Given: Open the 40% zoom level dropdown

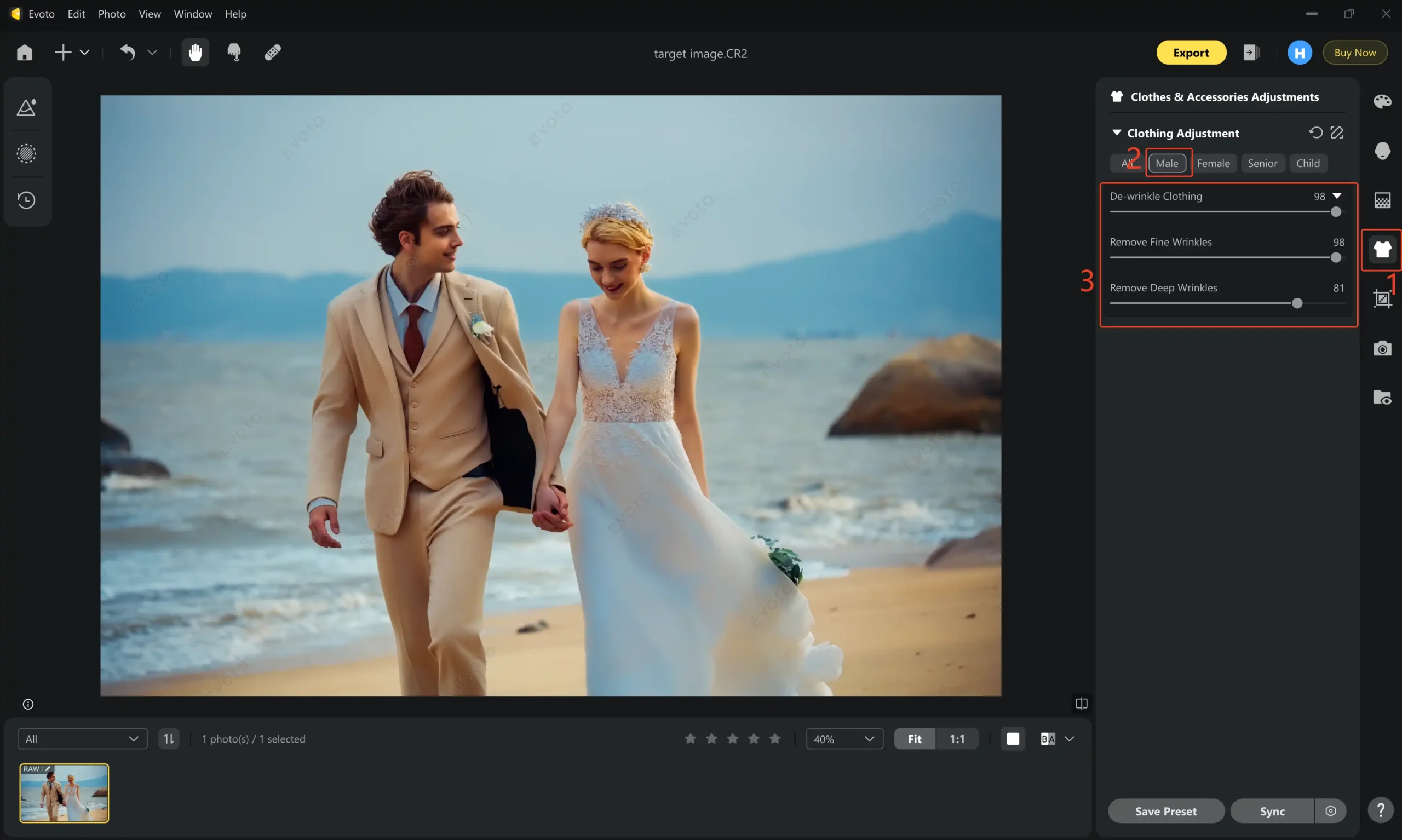Looking at the screenshot, I should (x=844, y=739).
